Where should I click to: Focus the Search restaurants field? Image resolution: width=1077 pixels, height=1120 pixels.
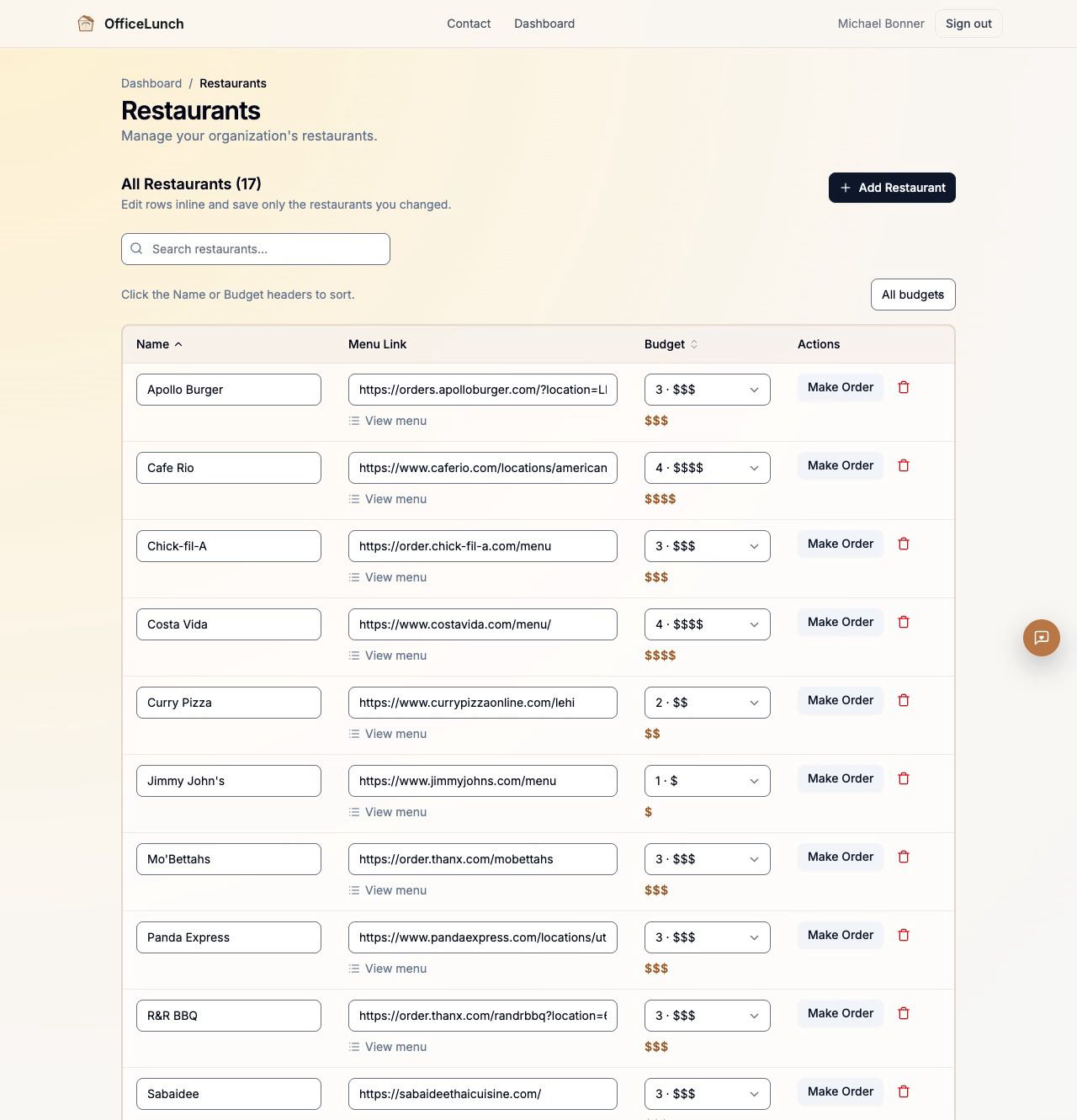click(x=256, y=249)
